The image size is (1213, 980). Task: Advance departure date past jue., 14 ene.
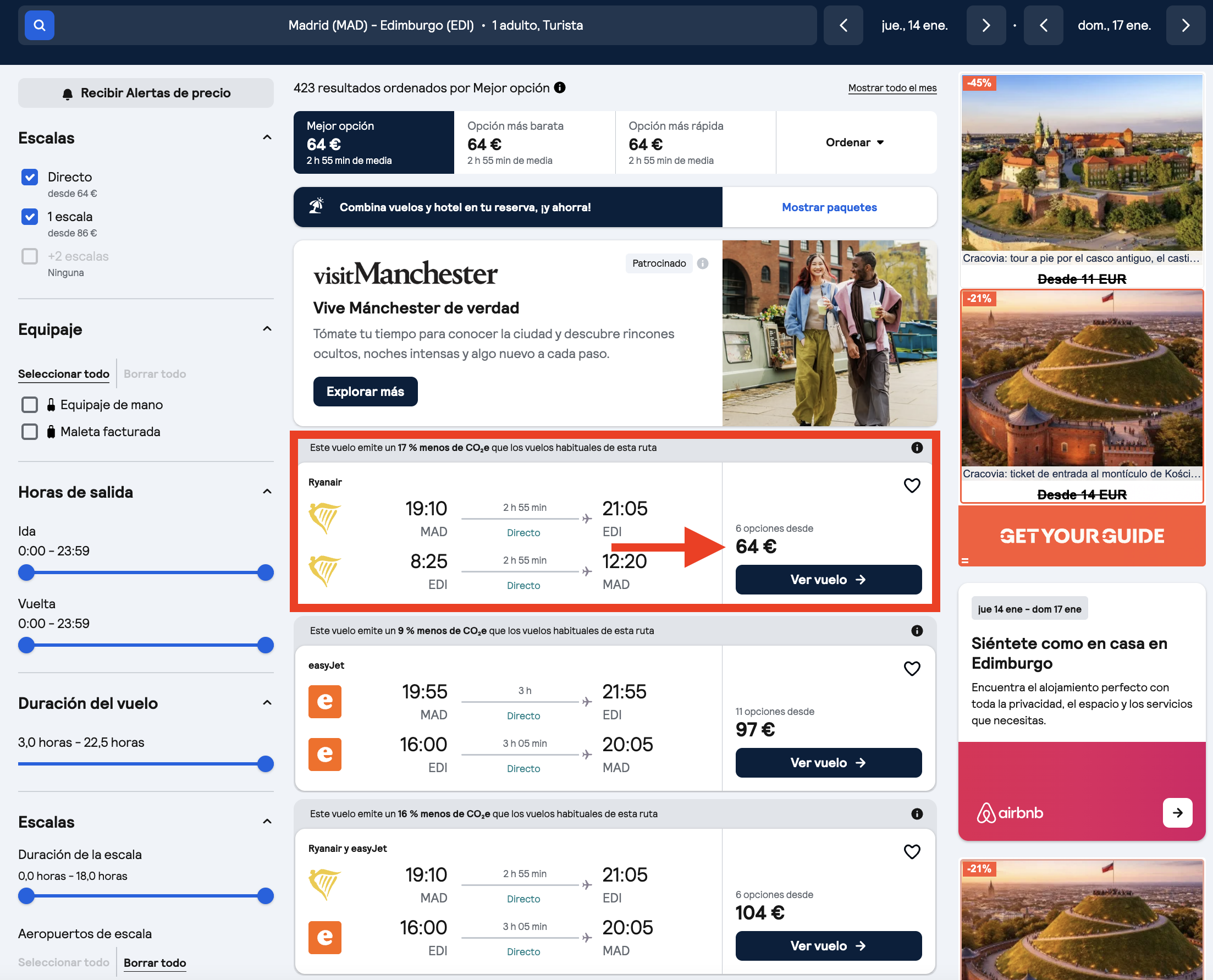tap(985, 25)
